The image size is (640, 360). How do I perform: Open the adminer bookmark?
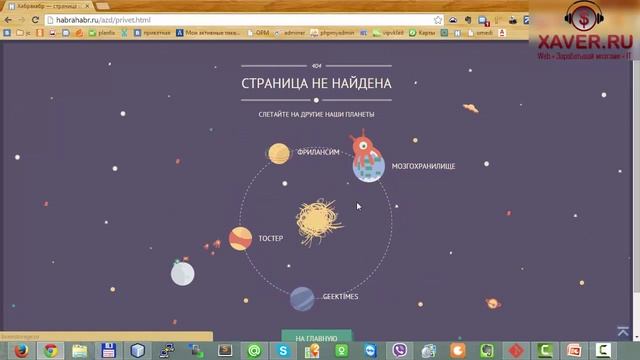click(290, 33)
